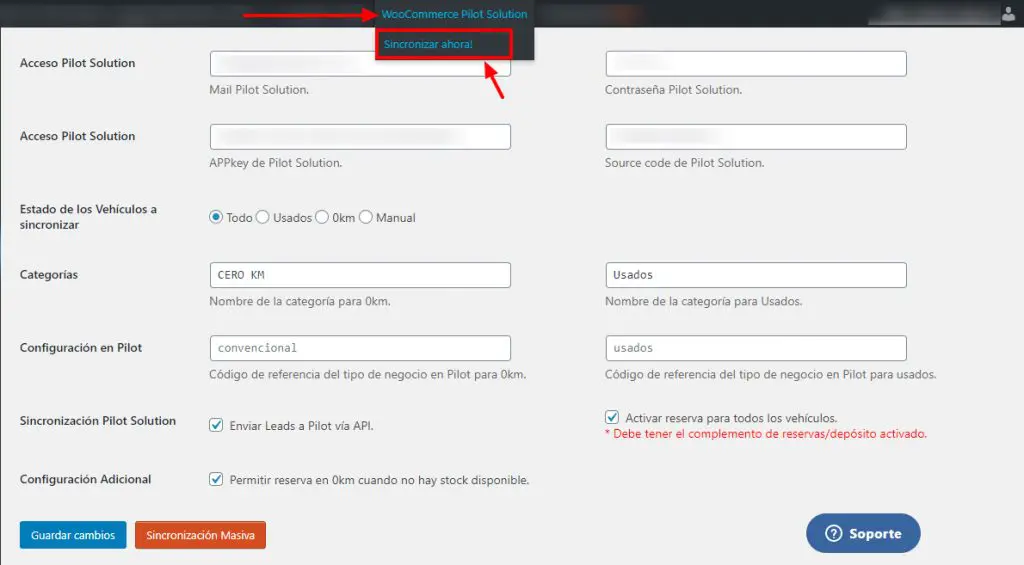
Task: Choose Usados vehicle state radio
Action: pos(263,217)
